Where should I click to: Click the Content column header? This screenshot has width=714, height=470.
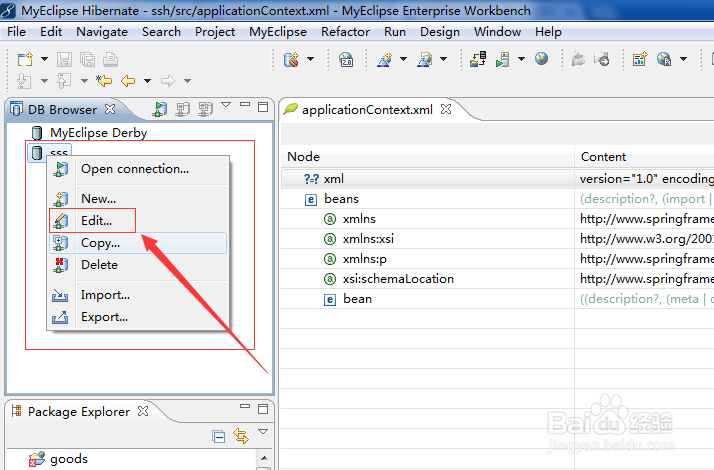pyautogui.click(x=644, y=157)
